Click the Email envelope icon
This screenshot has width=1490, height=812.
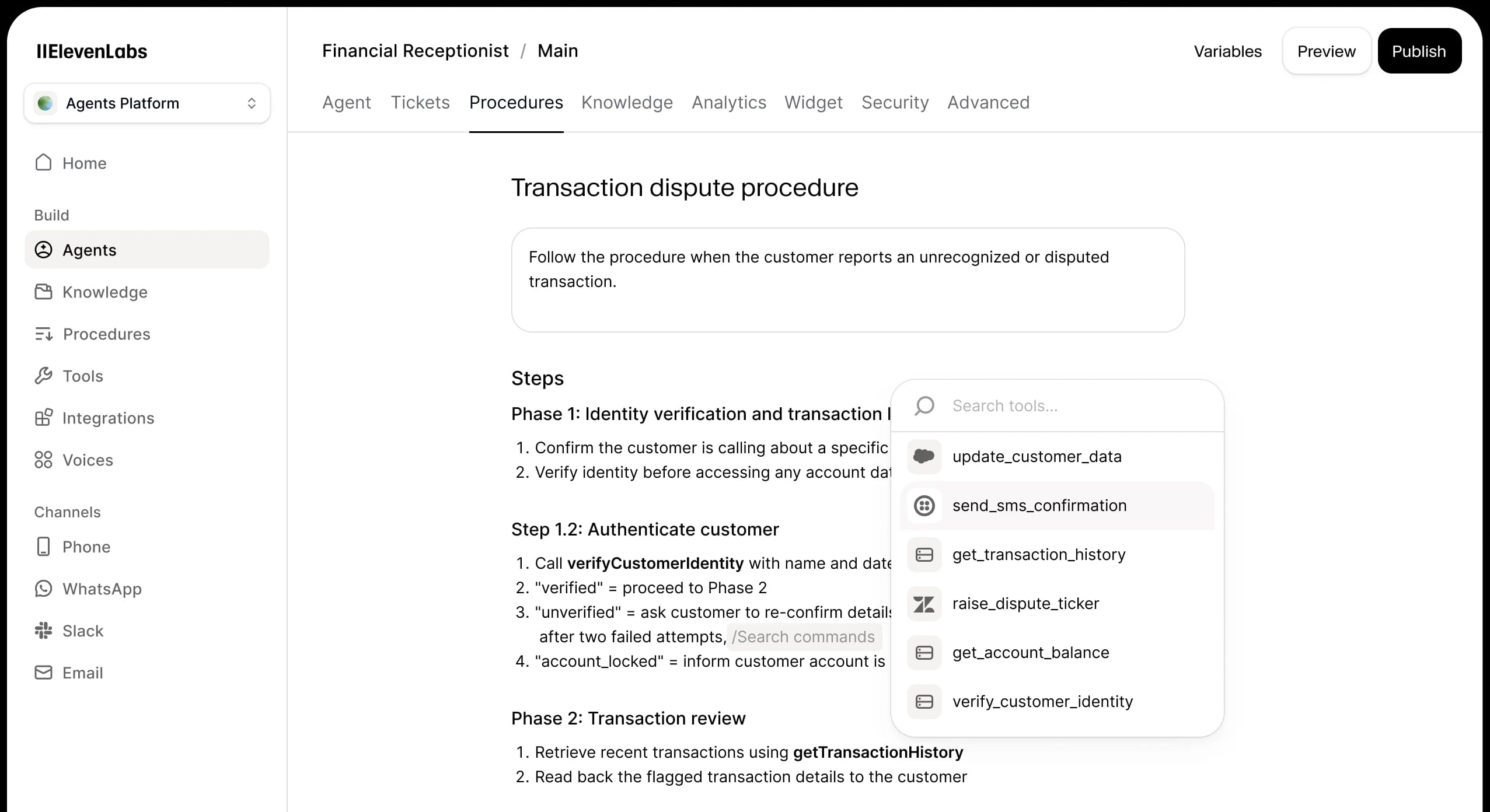44,673
